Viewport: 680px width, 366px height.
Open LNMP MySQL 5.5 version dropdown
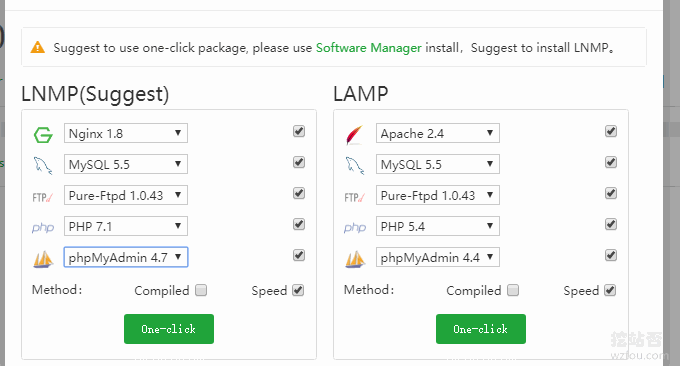[126, 164]
